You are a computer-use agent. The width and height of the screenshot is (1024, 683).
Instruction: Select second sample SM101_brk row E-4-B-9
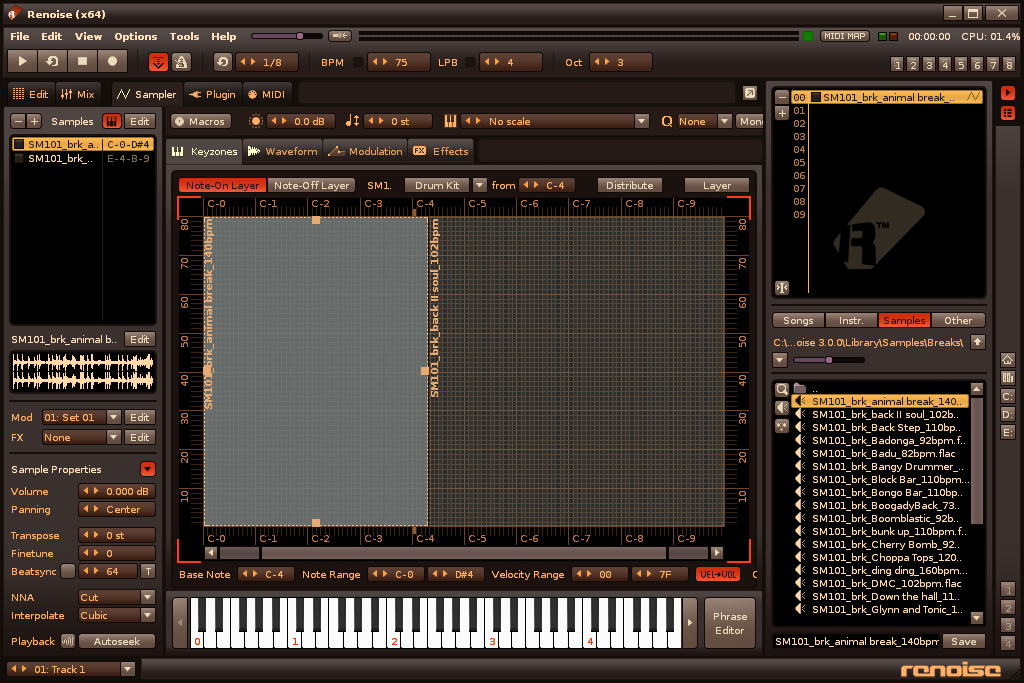click(x=82, y=158)
